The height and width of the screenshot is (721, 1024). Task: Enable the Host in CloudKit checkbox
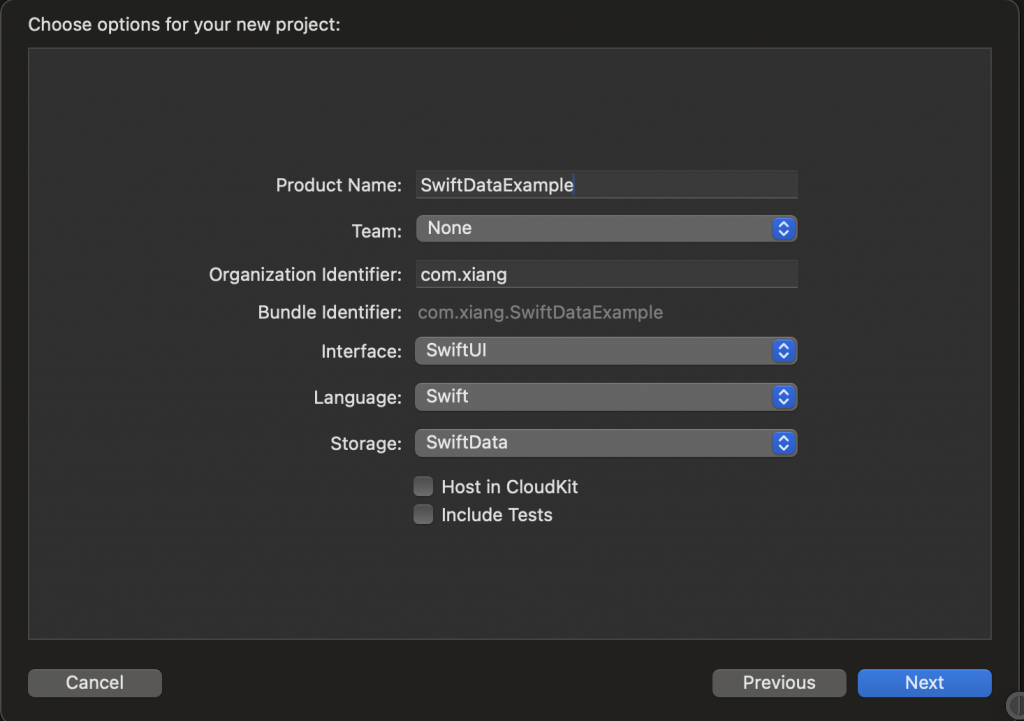click(423, 487)
